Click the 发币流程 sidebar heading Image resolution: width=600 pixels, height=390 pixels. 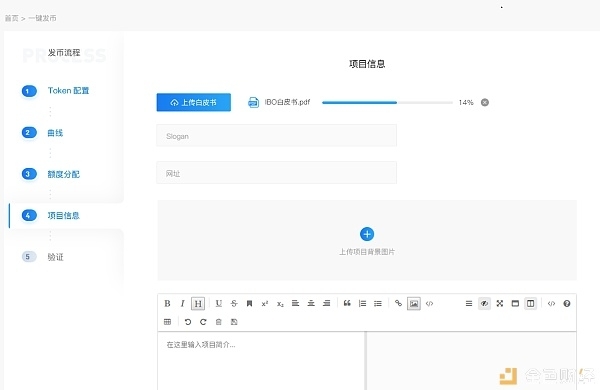click(x=64, y=53)
